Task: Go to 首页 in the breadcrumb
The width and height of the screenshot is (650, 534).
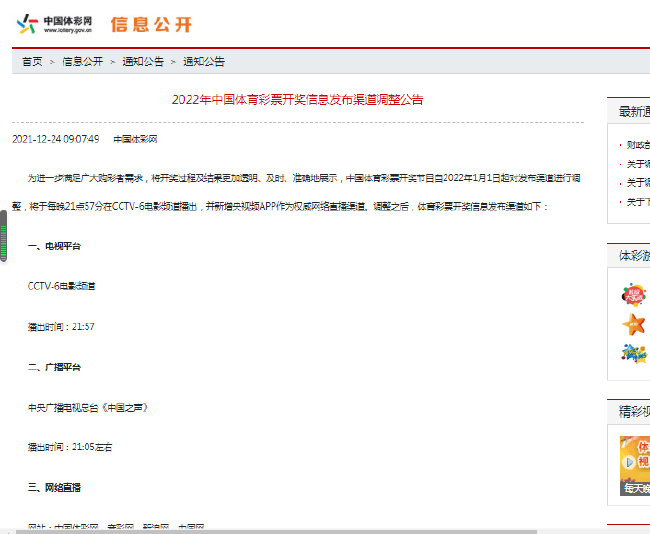Action: (x=33, y=61)
